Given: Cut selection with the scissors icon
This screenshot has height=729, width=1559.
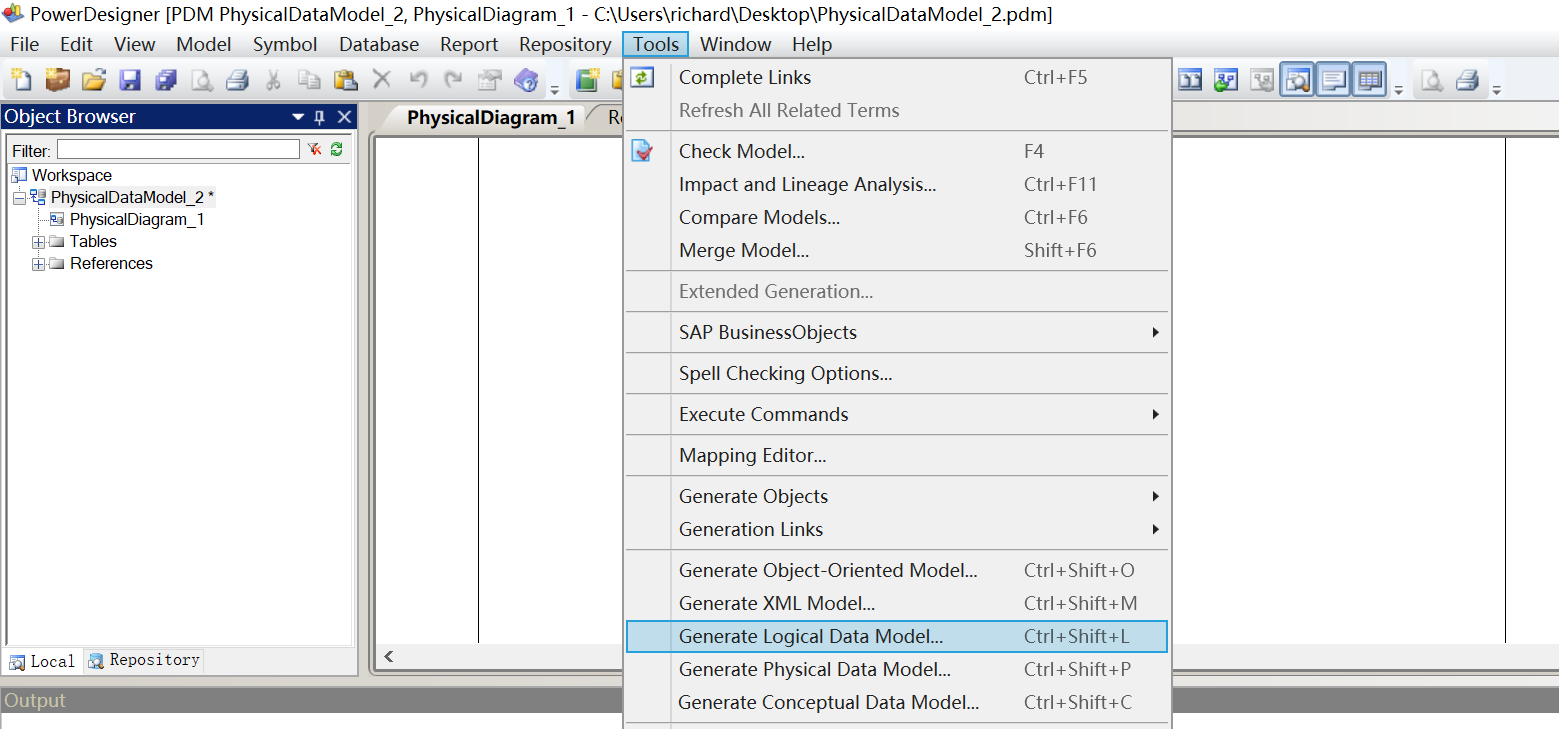Looking at the screenshot, I should tap(273, 79).
